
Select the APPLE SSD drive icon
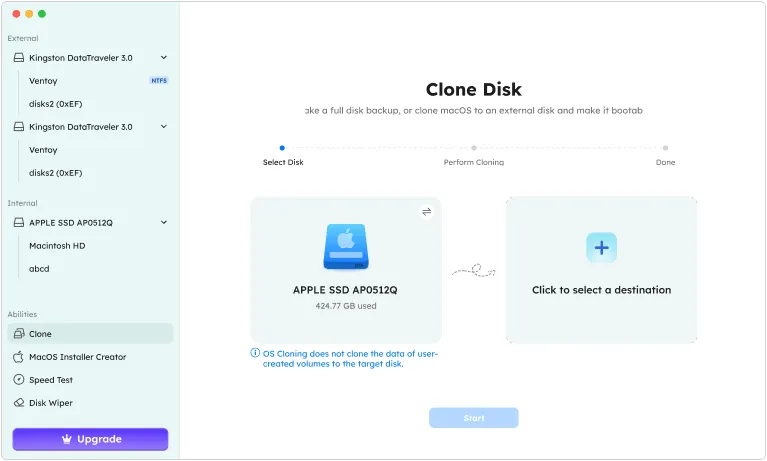pos(346,247)
